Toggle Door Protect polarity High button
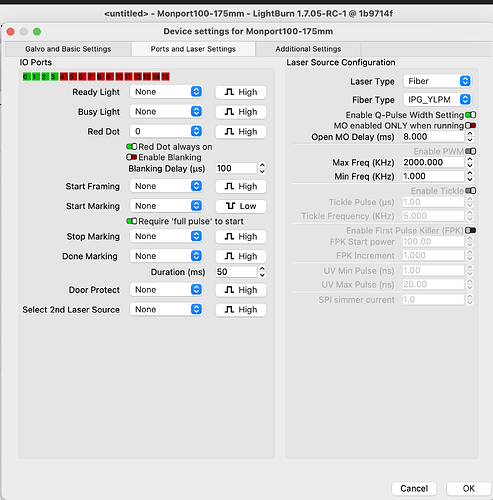 (241, 290)
